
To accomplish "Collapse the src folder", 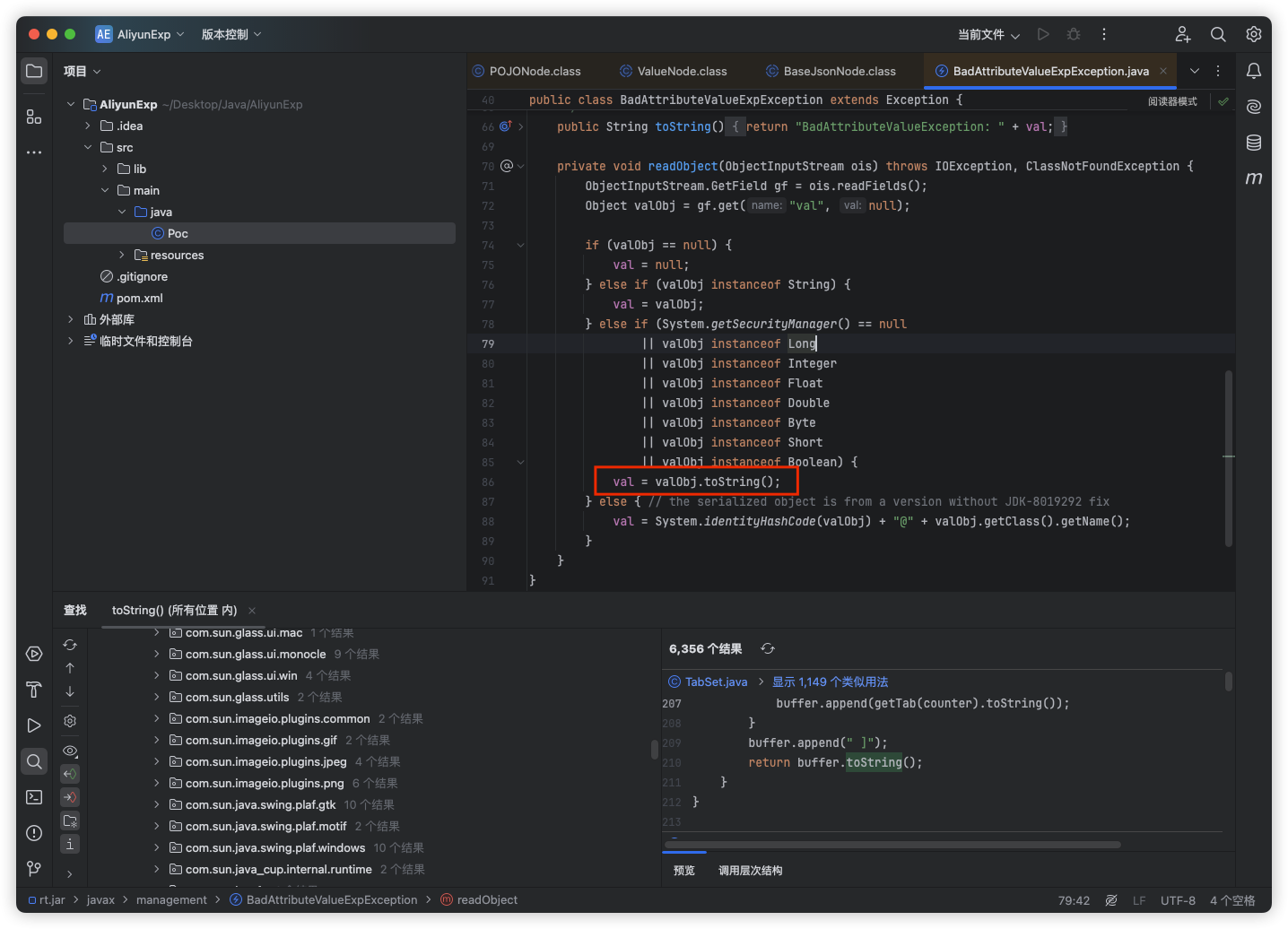I will tap(88, 147).
